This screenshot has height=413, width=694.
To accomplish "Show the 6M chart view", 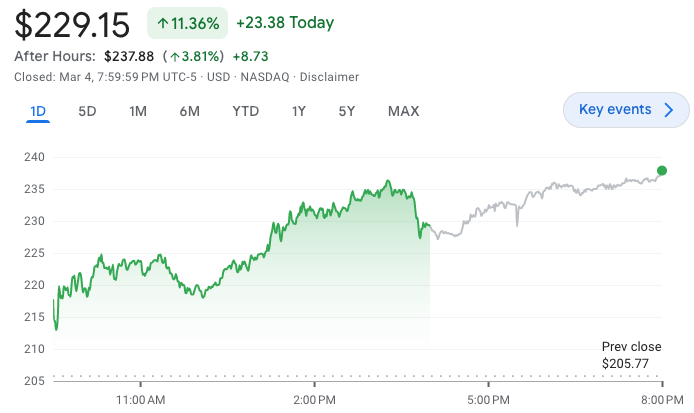I will (x=190, y=111).
